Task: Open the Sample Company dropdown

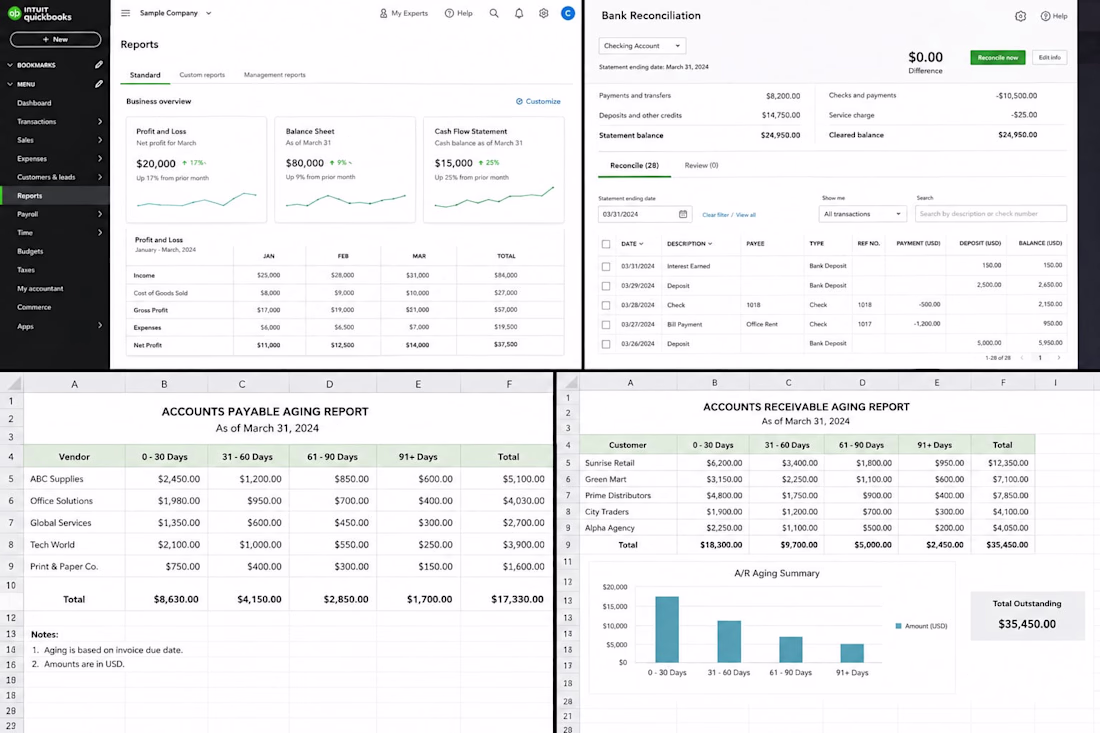Action: click(x=175, y=13)
